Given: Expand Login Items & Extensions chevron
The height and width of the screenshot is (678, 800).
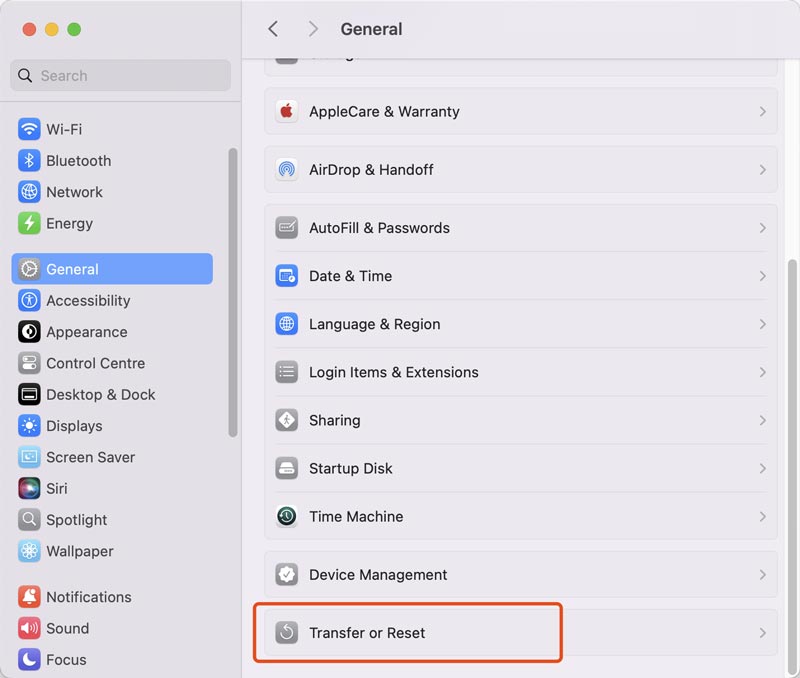Looking at the screenshot, I should coord(762,372).
